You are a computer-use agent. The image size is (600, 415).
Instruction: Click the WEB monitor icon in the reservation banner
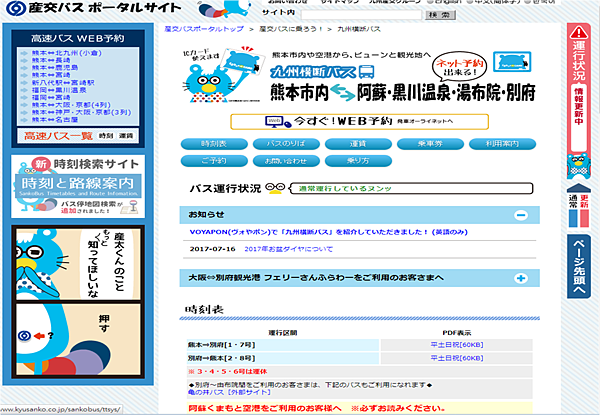[279, 122]
